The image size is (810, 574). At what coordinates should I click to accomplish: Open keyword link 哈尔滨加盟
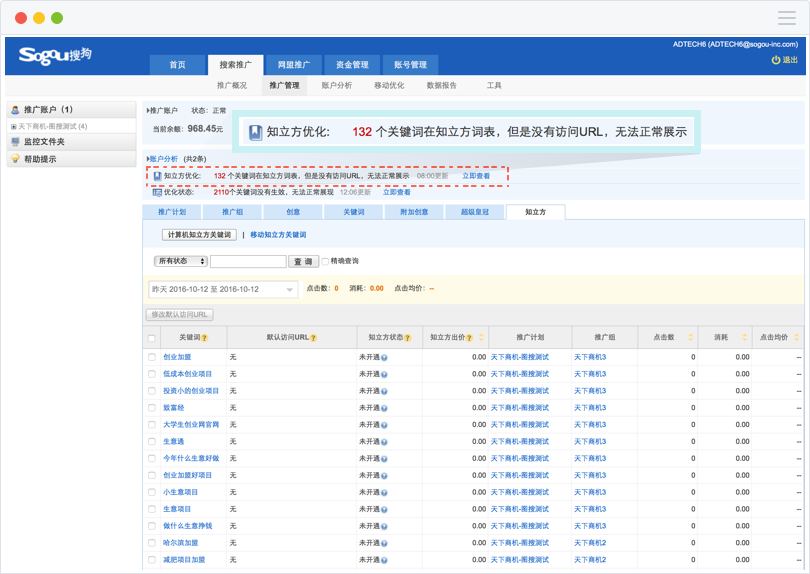coord(181,542)
